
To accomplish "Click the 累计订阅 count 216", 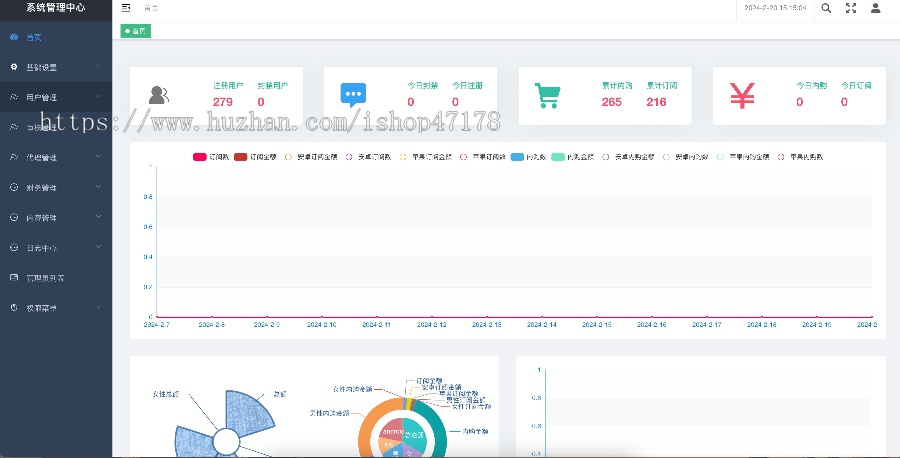I will point(656,102).
